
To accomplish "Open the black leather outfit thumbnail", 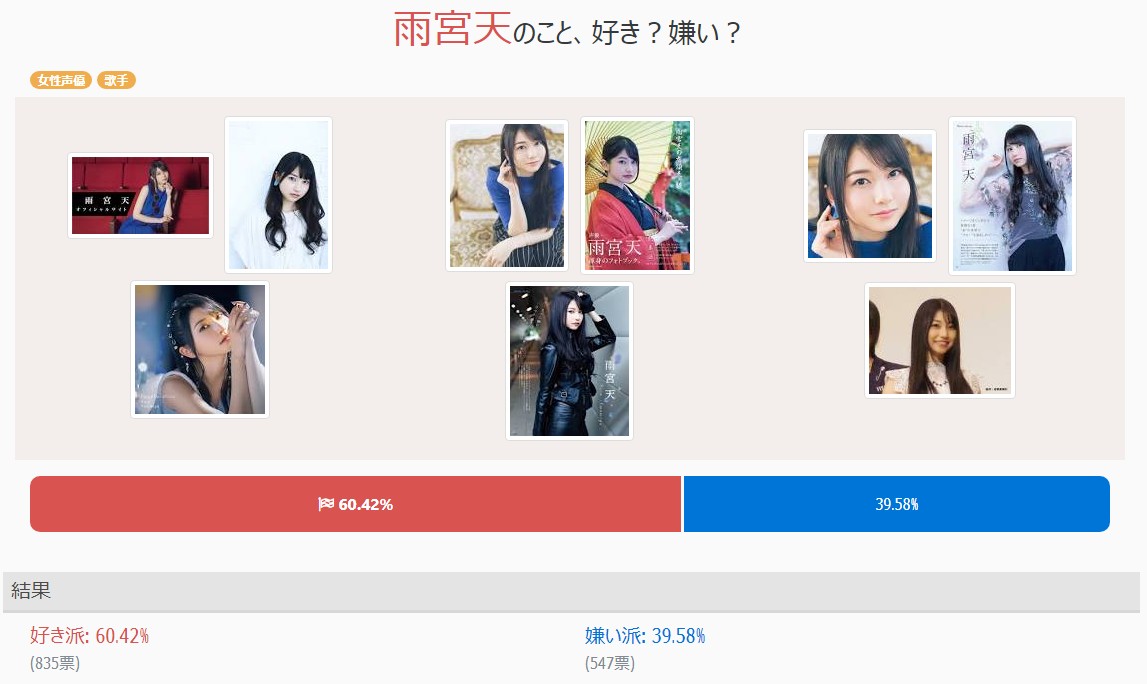I will [569, 361].
